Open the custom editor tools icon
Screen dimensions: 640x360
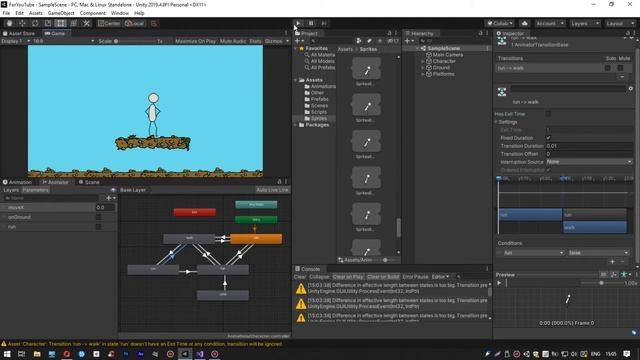(87, 23)
